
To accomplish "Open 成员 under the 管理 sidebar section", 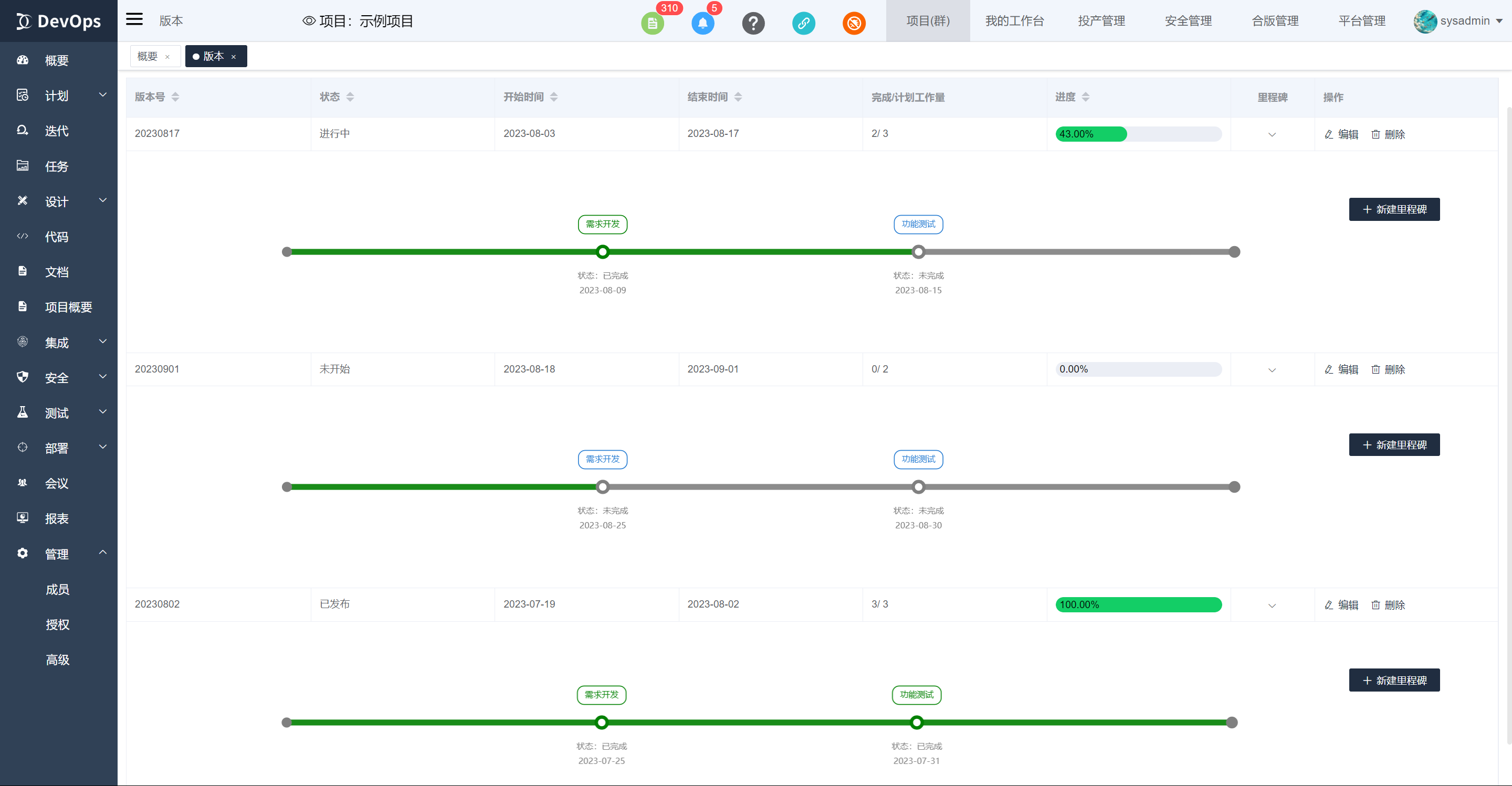I will point(58,590).
